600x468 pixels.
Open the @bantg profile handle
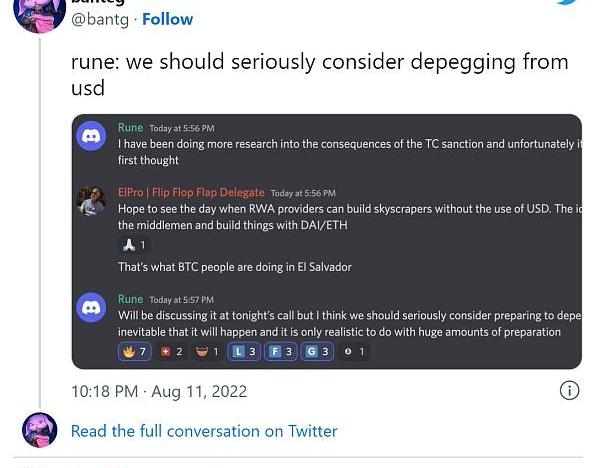pyautogui.click(x=102, y=19)
